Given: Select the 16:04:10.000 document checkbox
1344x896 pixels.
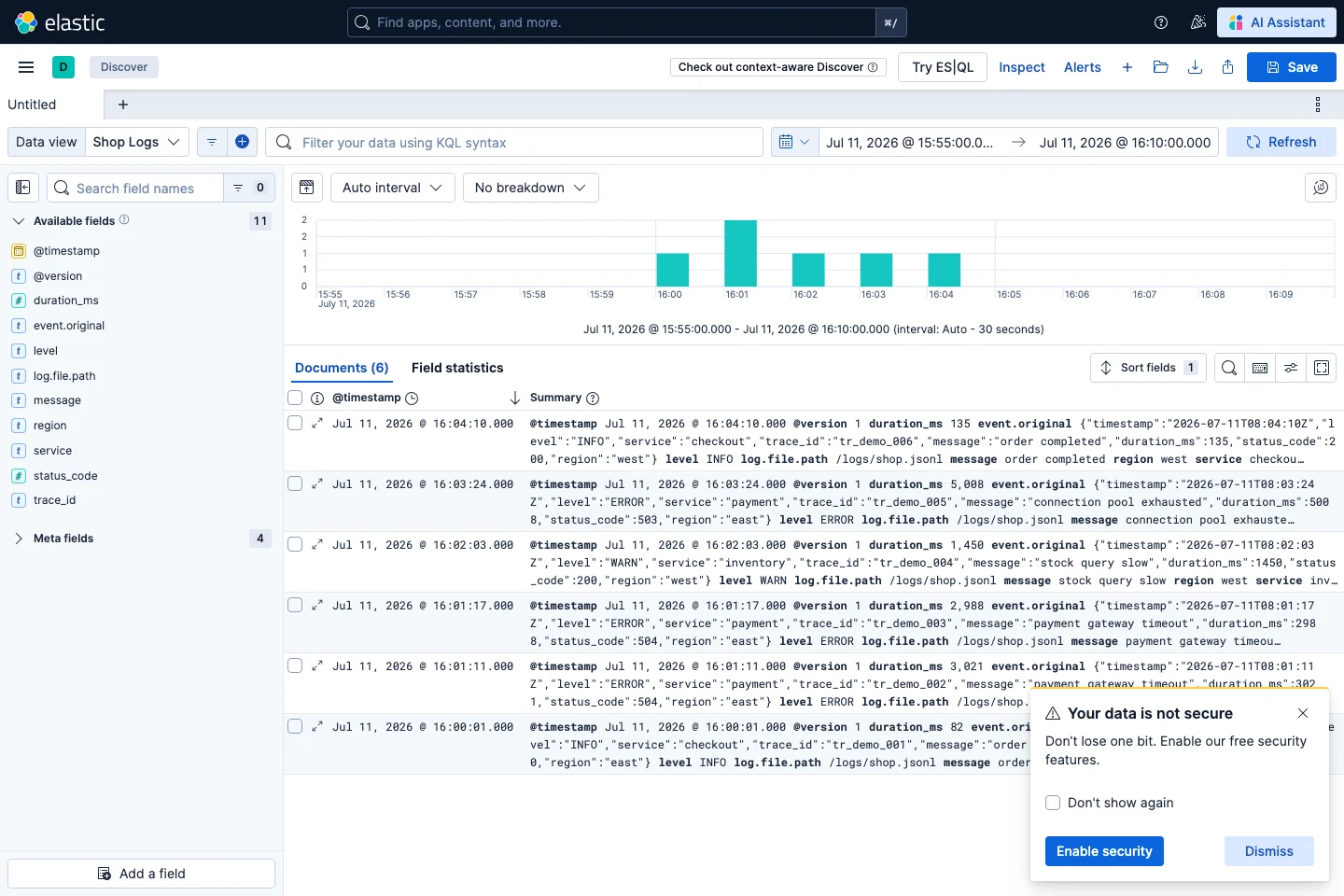Looking at the screenshot, I should point(295,423).
